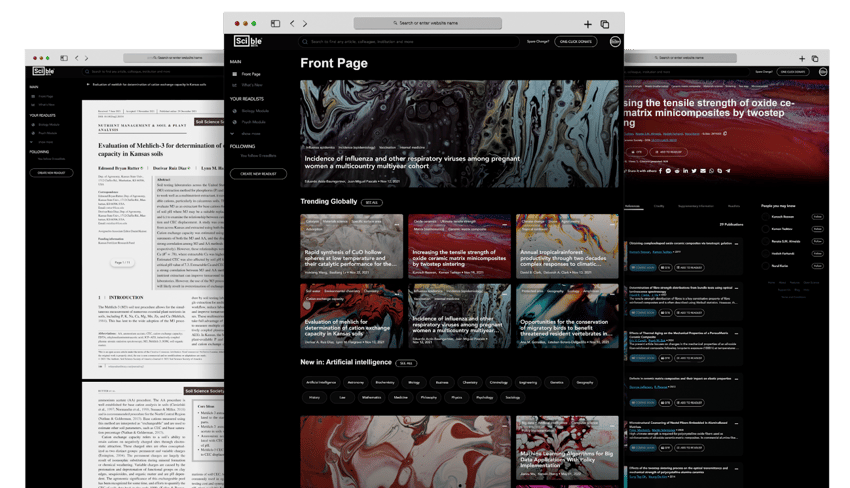Viewport: 850px width, 488px height.
Task: Open the Biology Module readlist
Action: click(254, 111)
